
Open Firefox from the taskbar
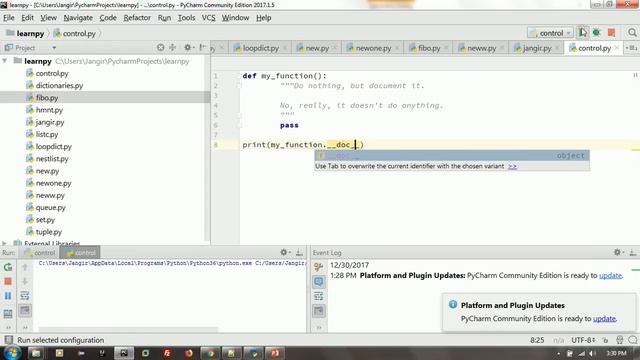click(x=188, y=353)
